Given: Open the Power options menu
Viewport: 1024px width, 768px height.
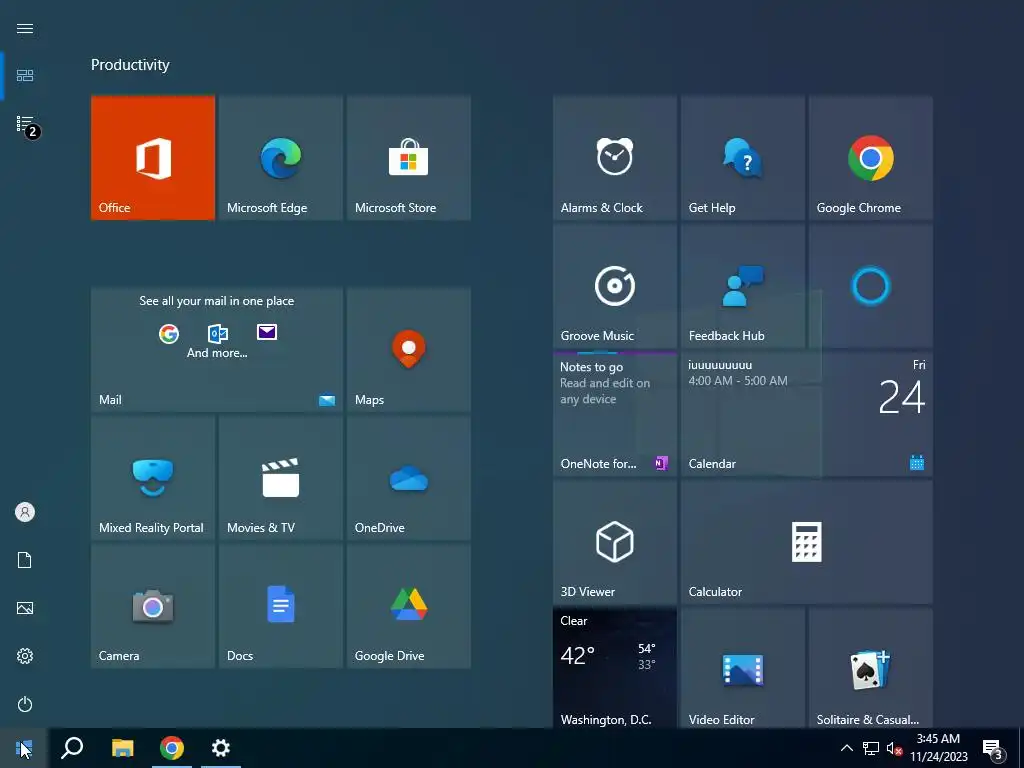Looking at the screenshot, I should [25, 704].
